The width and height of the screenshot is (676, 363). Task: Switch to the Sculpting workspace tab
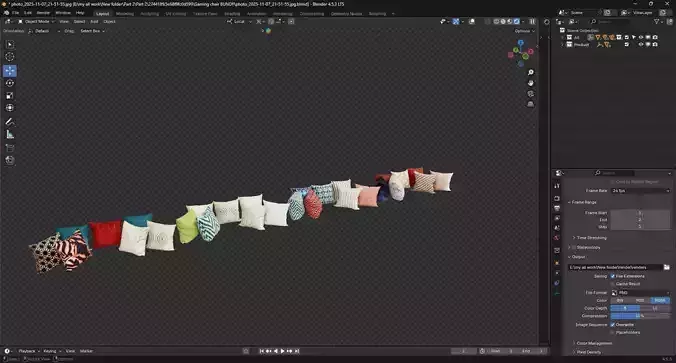coord(150,14)
